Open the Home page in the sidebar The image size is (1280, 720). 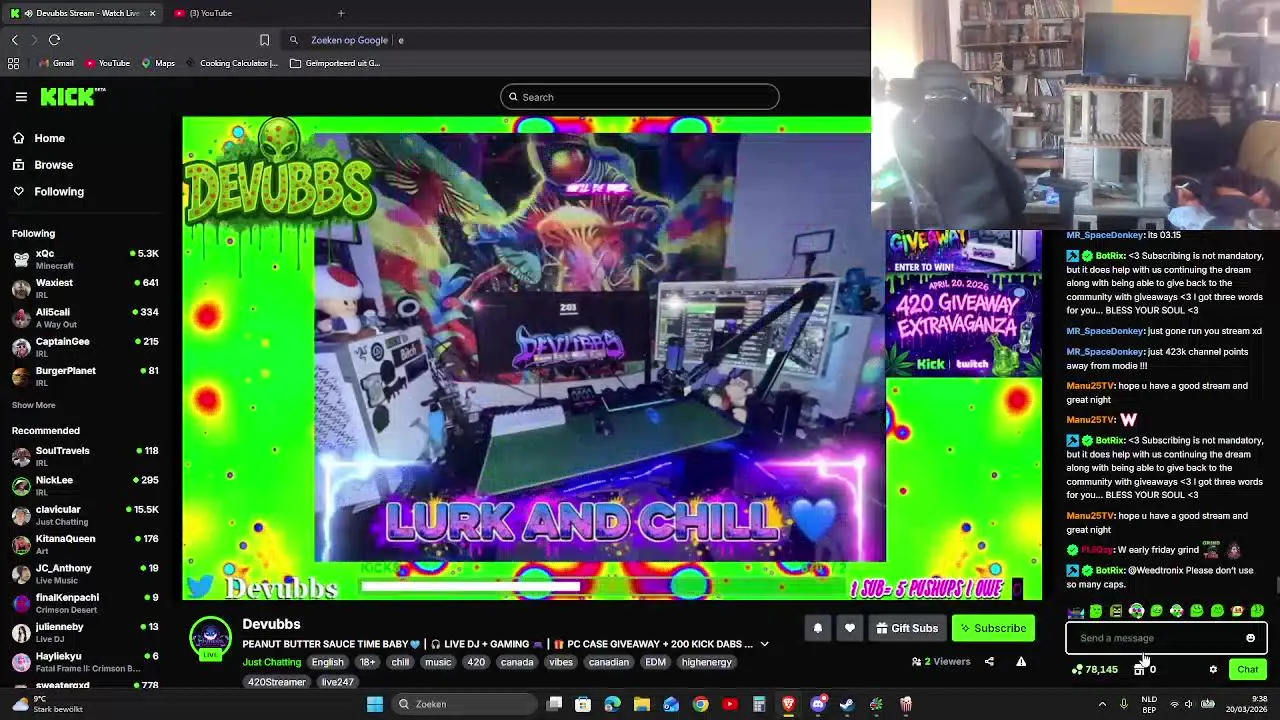(x=49, y=138)
